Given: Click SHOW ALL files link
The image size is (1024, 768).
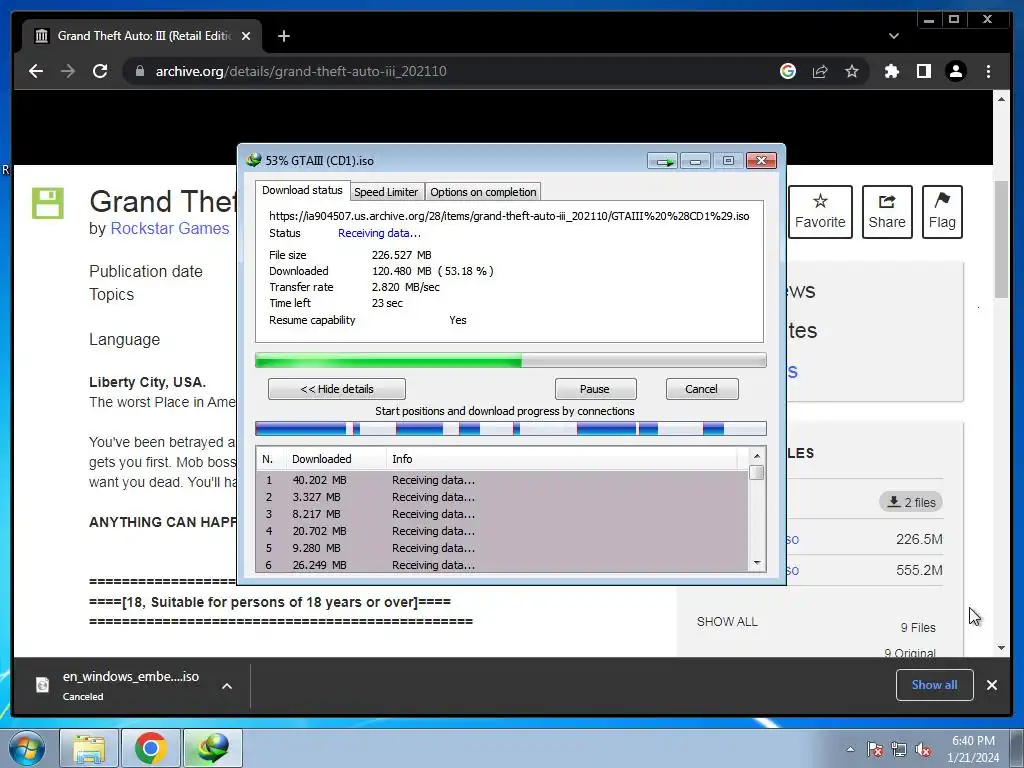Looking at the screenshot, I should pos(727,622).
